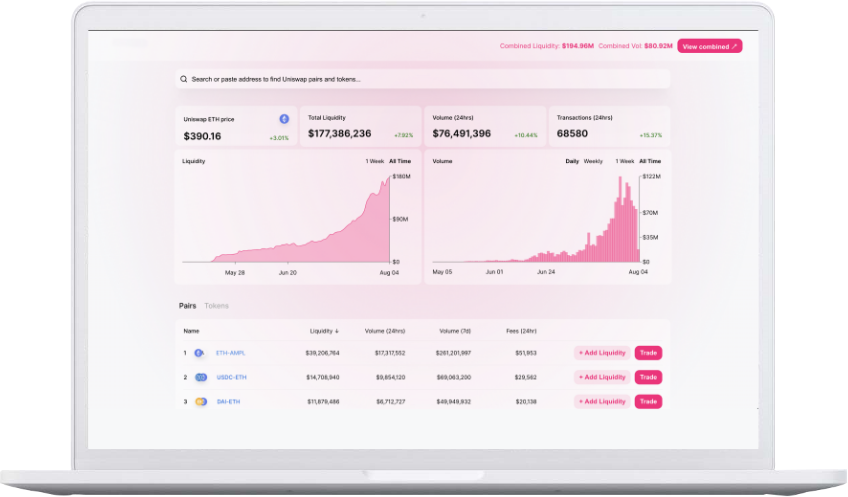Sort table by Volume (24hrs) column
The image size is (848, 497).
point(385,331)
